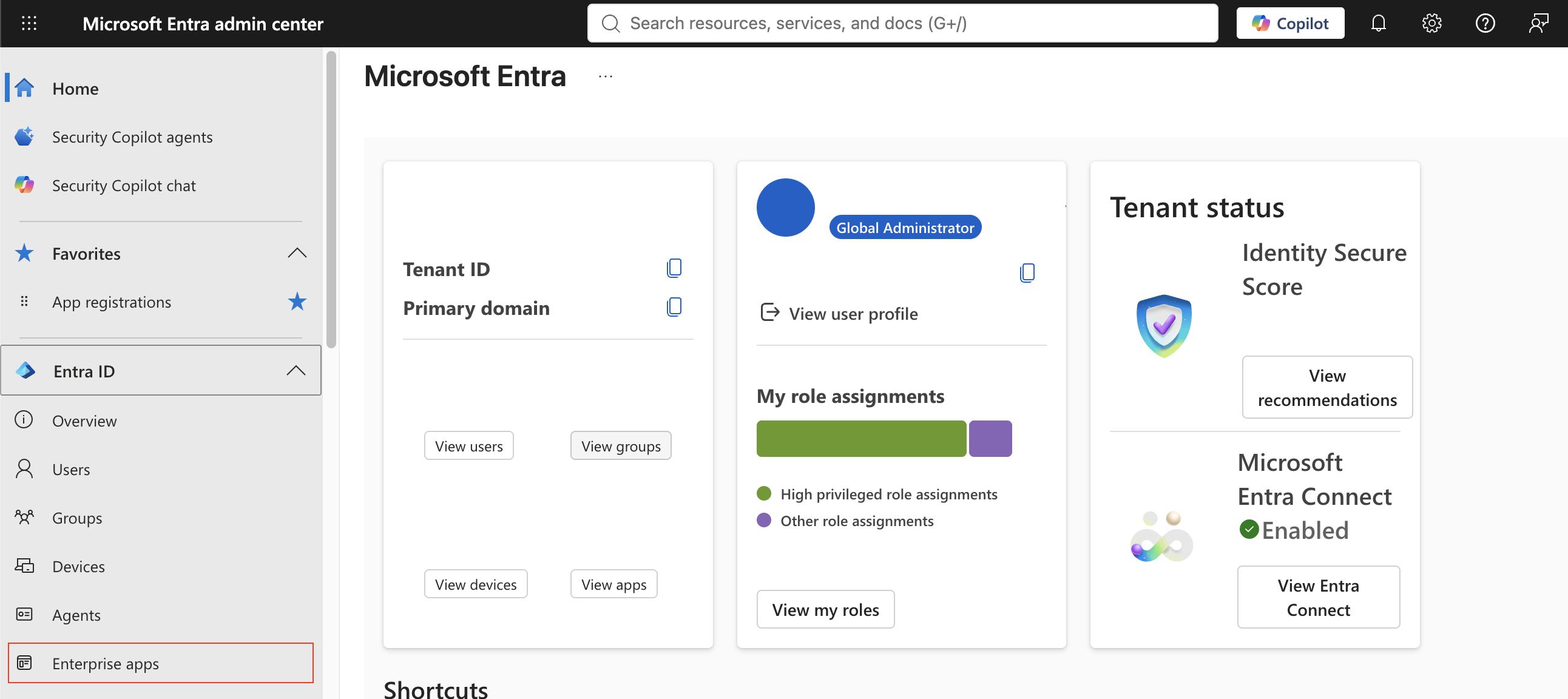Unfavorite App registrations with the star
This screenshot has height=699, width=1568.
click(297, 302)
